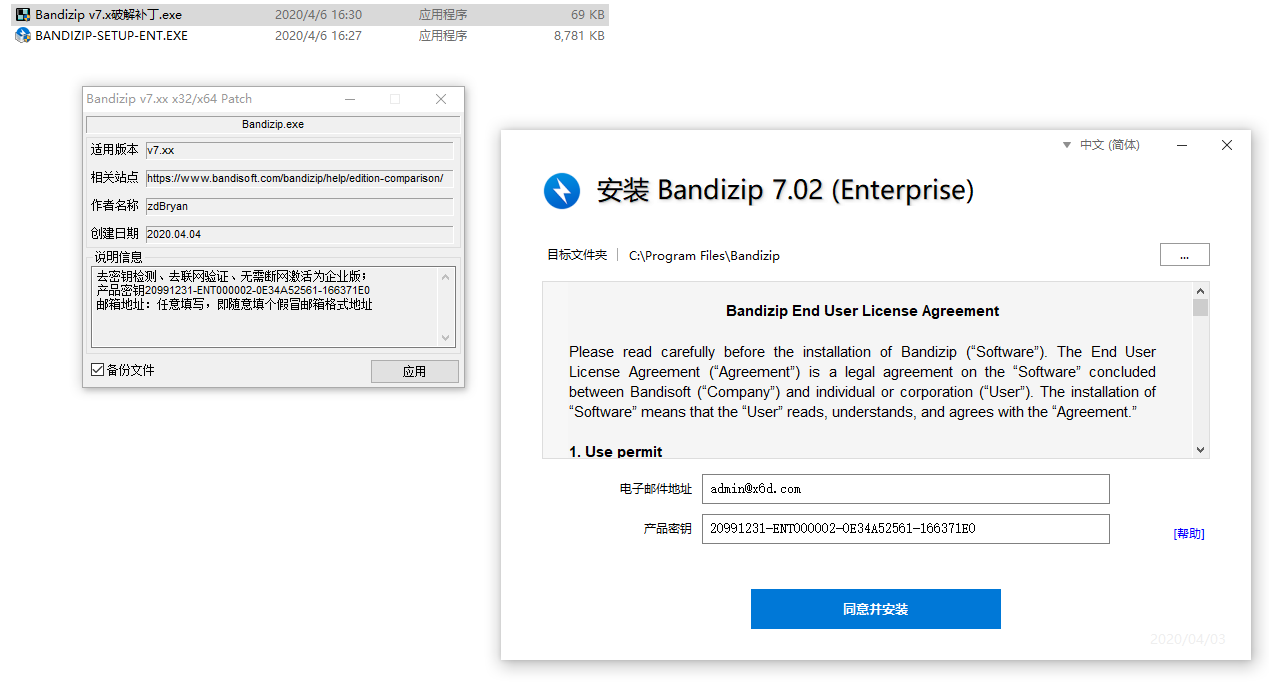Click the description box scroll down arrow
Image resolution: width=1269 pixels, height=696 pixels.
click(x=446, y=338)
